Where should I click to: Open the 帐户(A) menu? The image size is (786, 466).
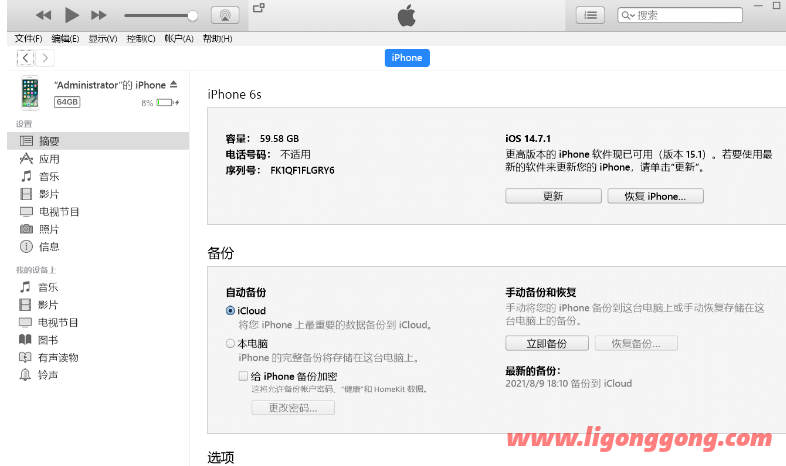pos(179,39)
